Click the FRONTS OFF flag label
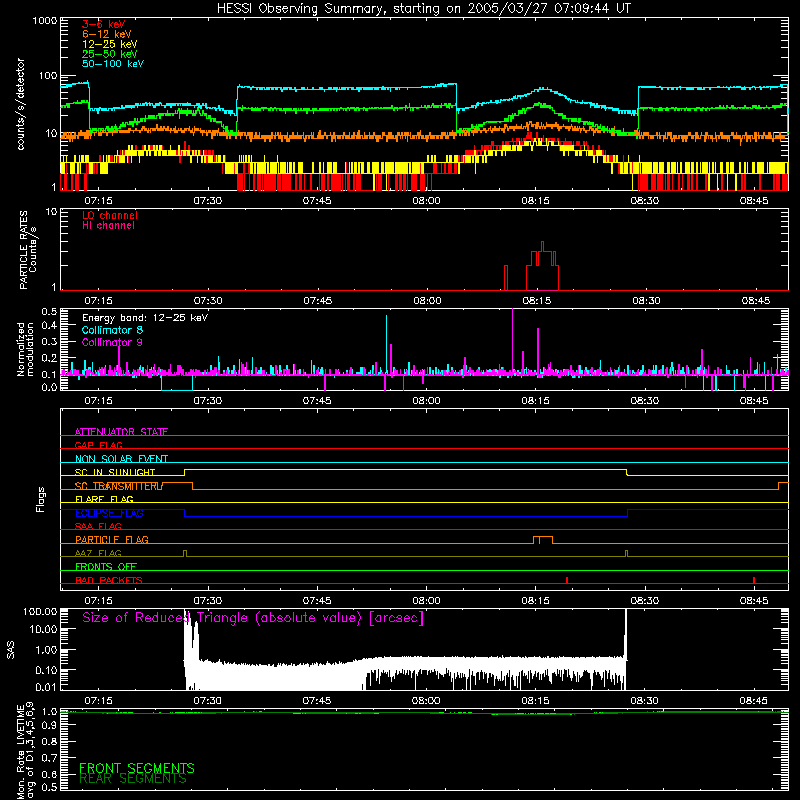 (106, 566)
